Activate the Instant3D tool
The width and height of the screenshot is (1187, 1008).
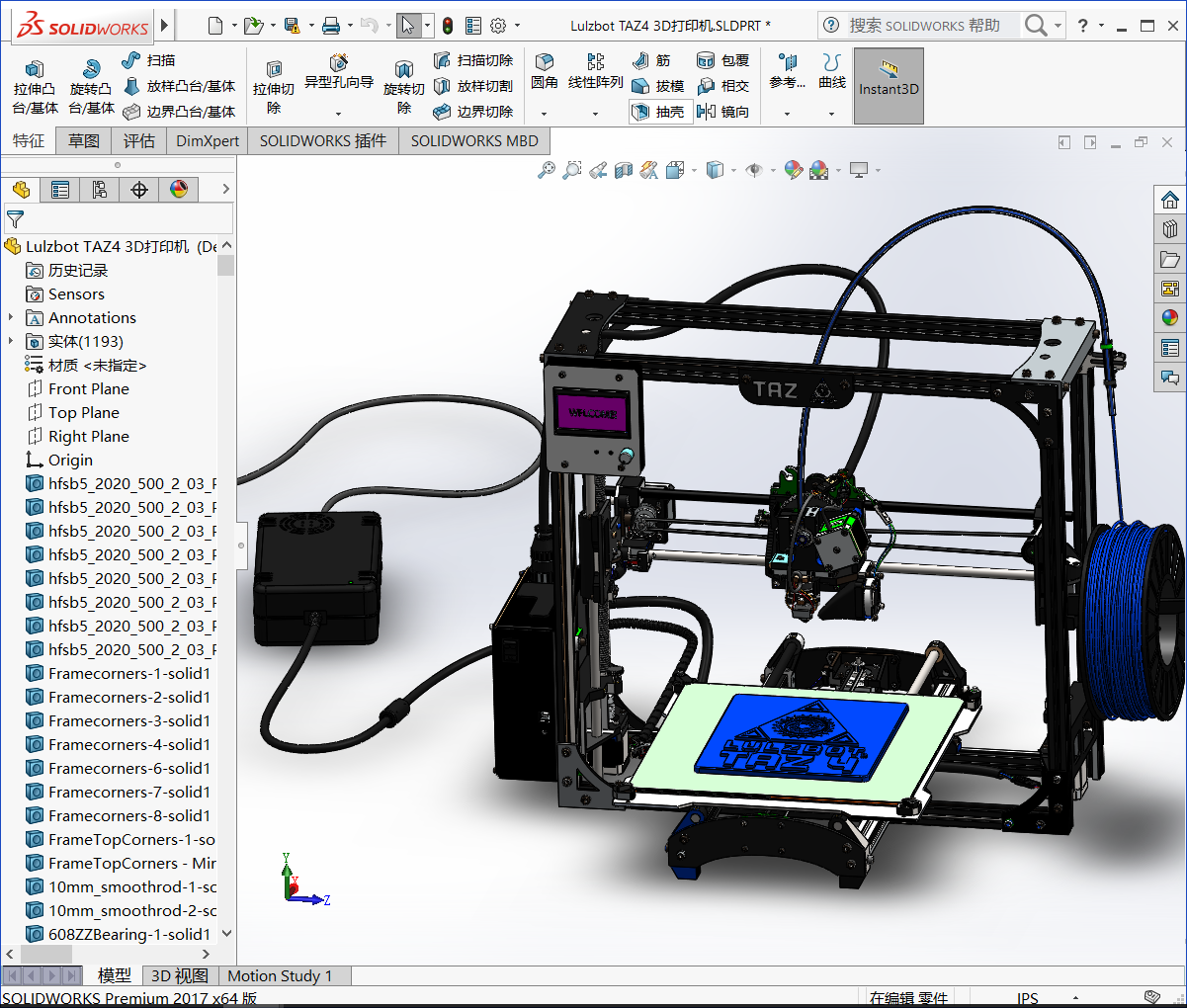click(888, 85)
